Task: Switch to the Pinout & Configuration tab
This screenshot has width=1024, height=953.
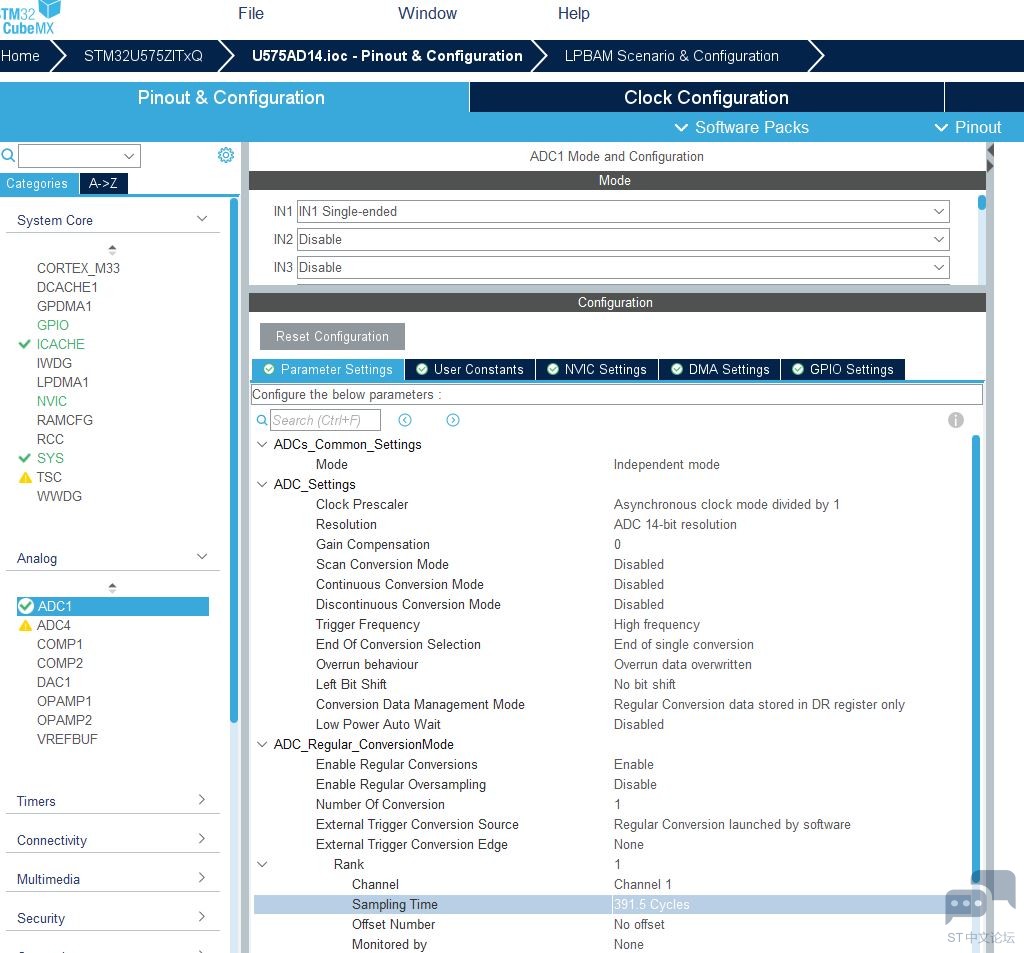Action: [x=231, y=97]
